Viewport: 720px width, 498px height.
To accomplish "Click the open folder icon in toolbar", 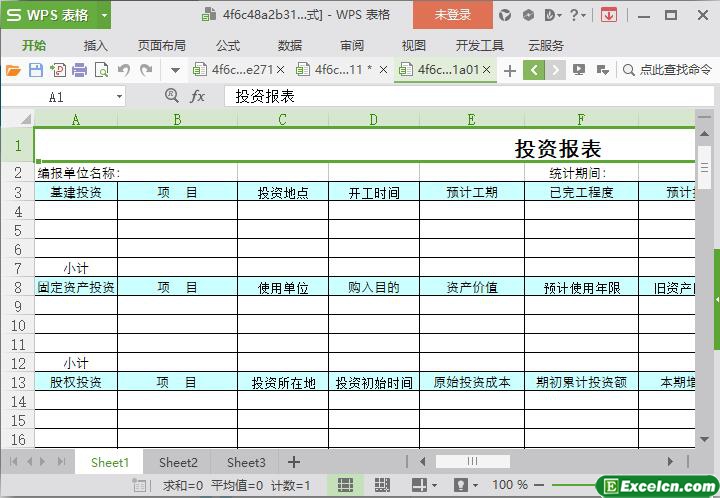I will (12, 70).
